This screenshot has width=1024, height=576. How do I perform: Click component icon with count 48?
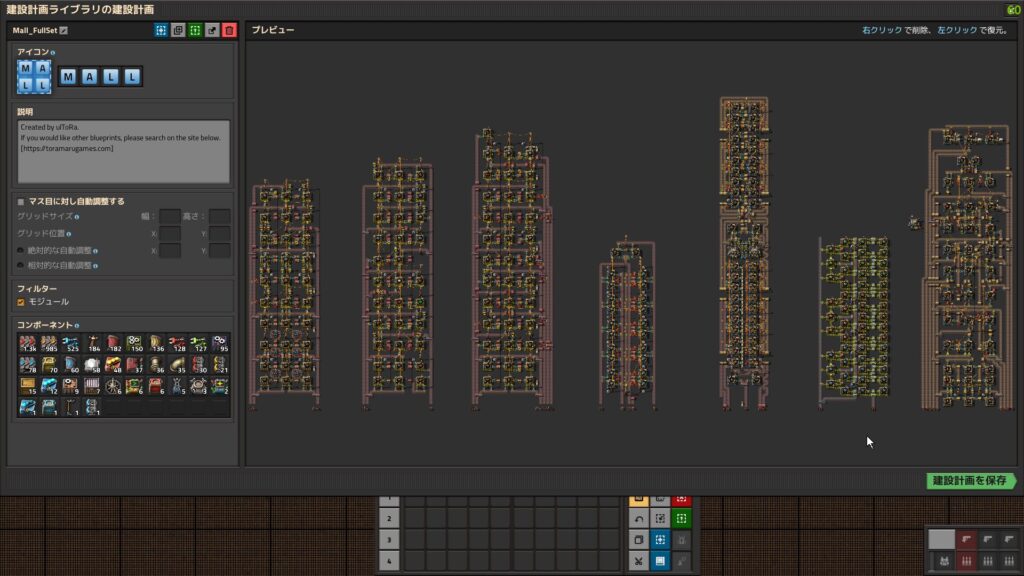[x=113, y=364]
